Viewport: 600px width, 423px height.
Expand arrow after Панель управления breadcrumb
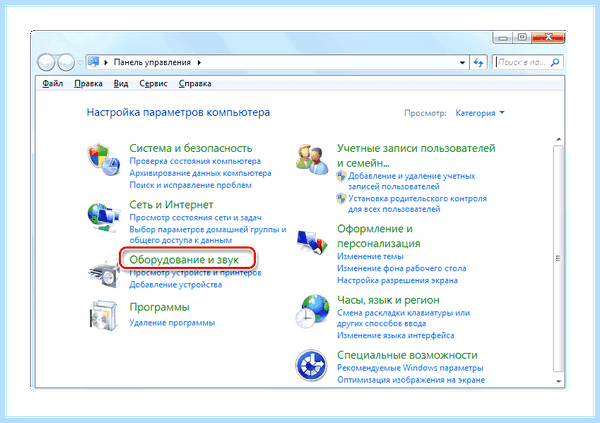coord(199,62)
